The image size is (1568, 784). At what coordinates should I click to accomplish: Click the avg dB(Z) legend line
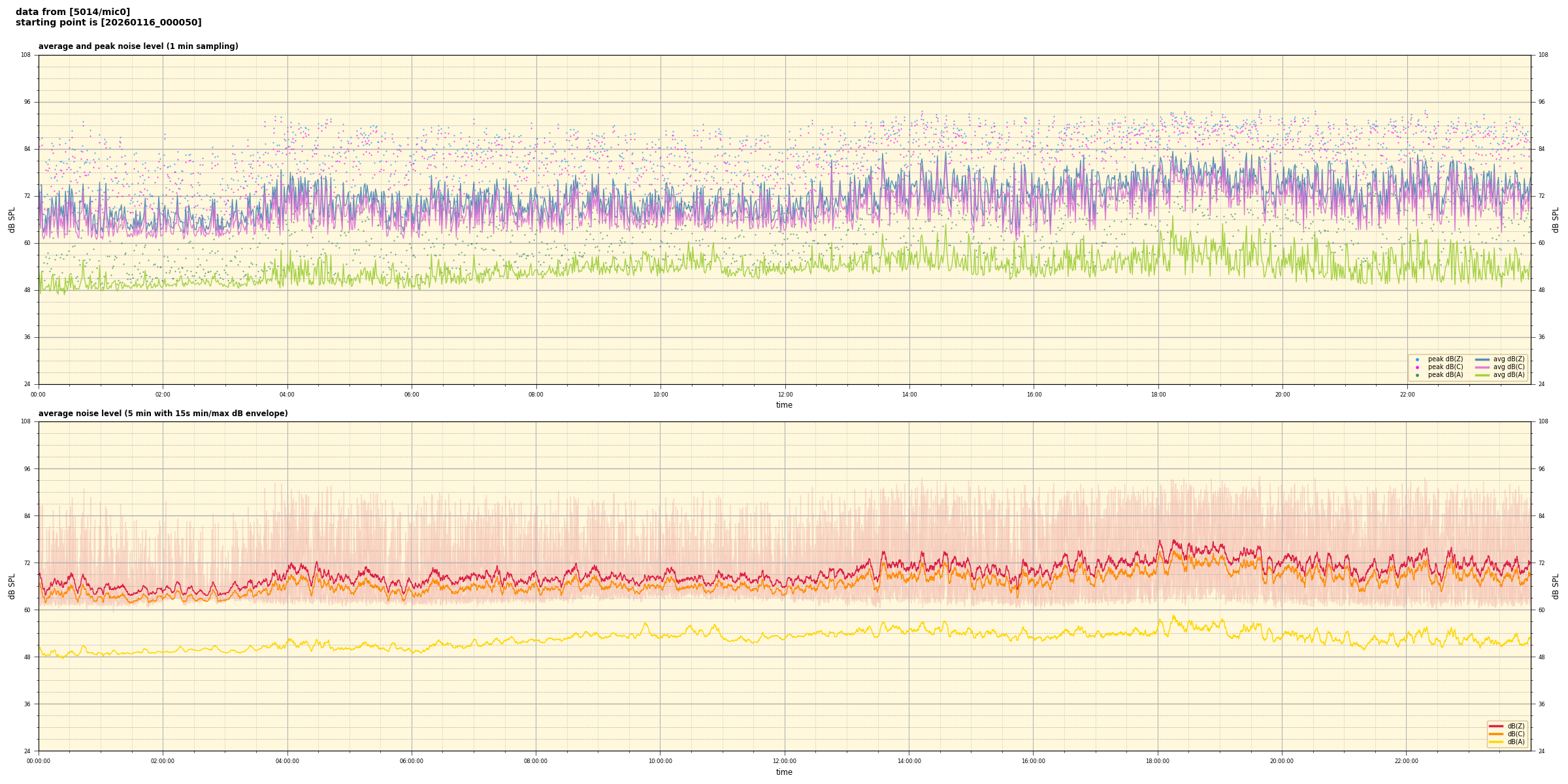click(1482, 359)
